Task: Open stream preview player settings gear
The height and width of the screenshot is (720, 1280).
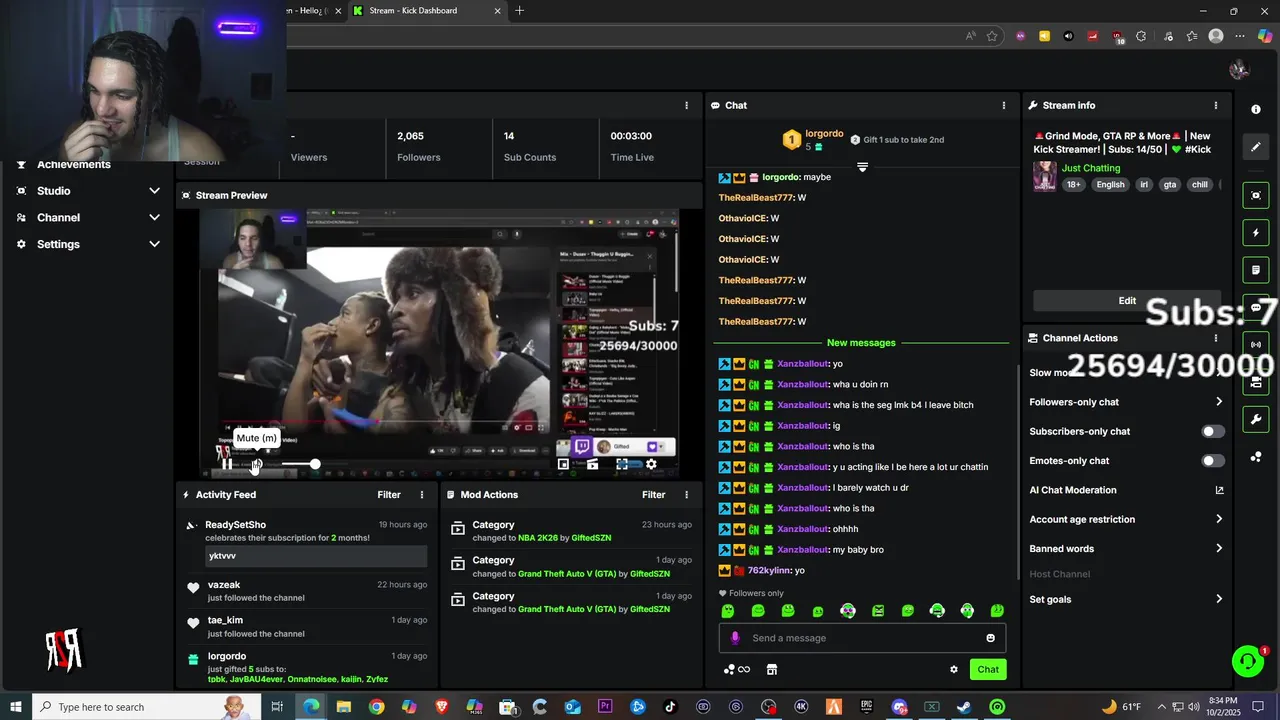Action: [x=651, y=464]
